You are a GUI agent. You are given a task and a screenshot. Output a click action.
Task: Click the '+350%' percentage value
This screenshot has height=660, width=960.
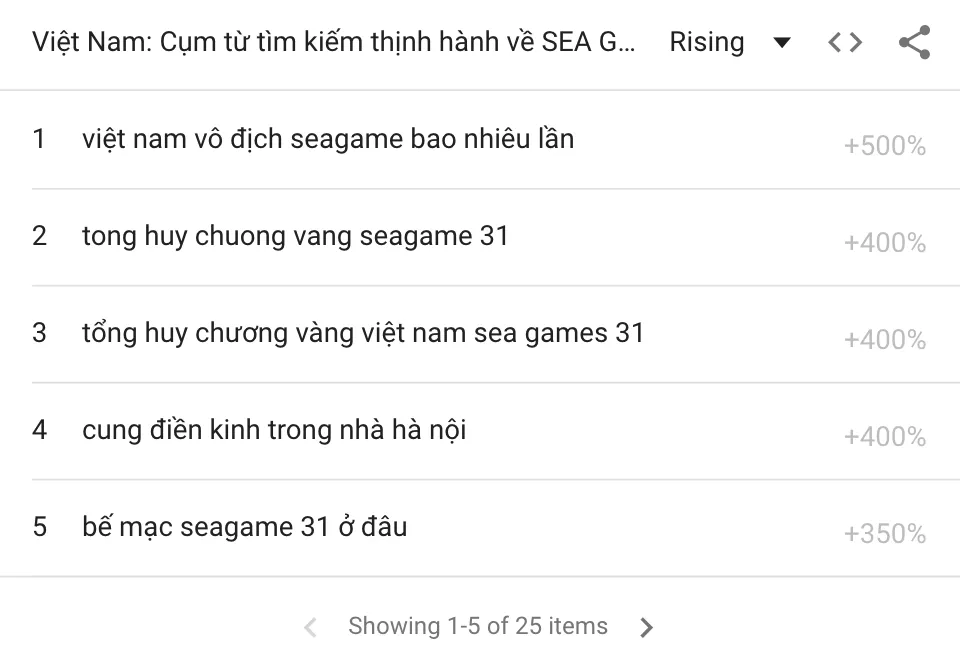[x=884, y=533]
